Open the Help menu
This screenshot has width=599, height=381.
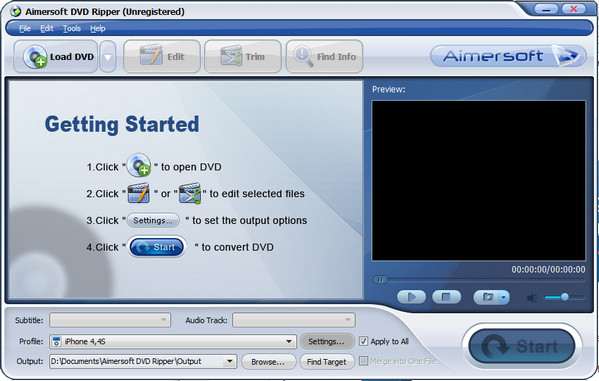(x=98, y=28)
